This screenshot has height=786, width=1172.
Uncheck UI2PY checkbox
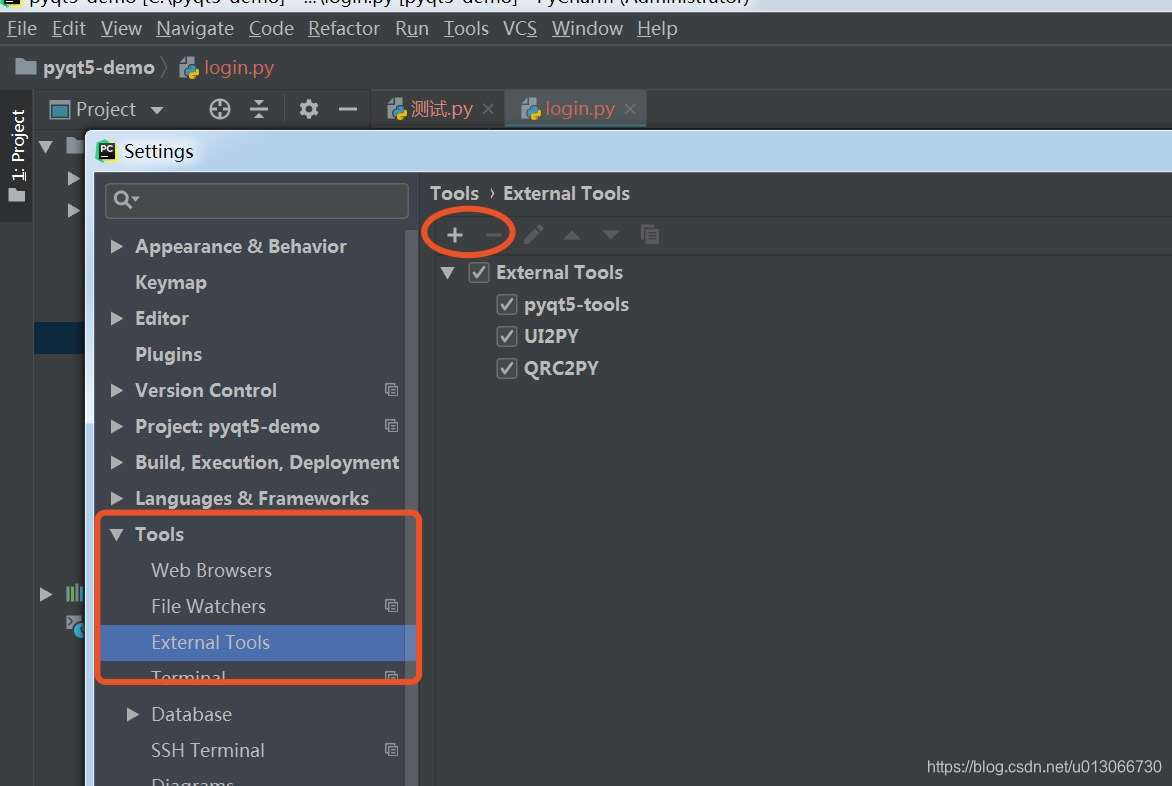click(507, 336)
